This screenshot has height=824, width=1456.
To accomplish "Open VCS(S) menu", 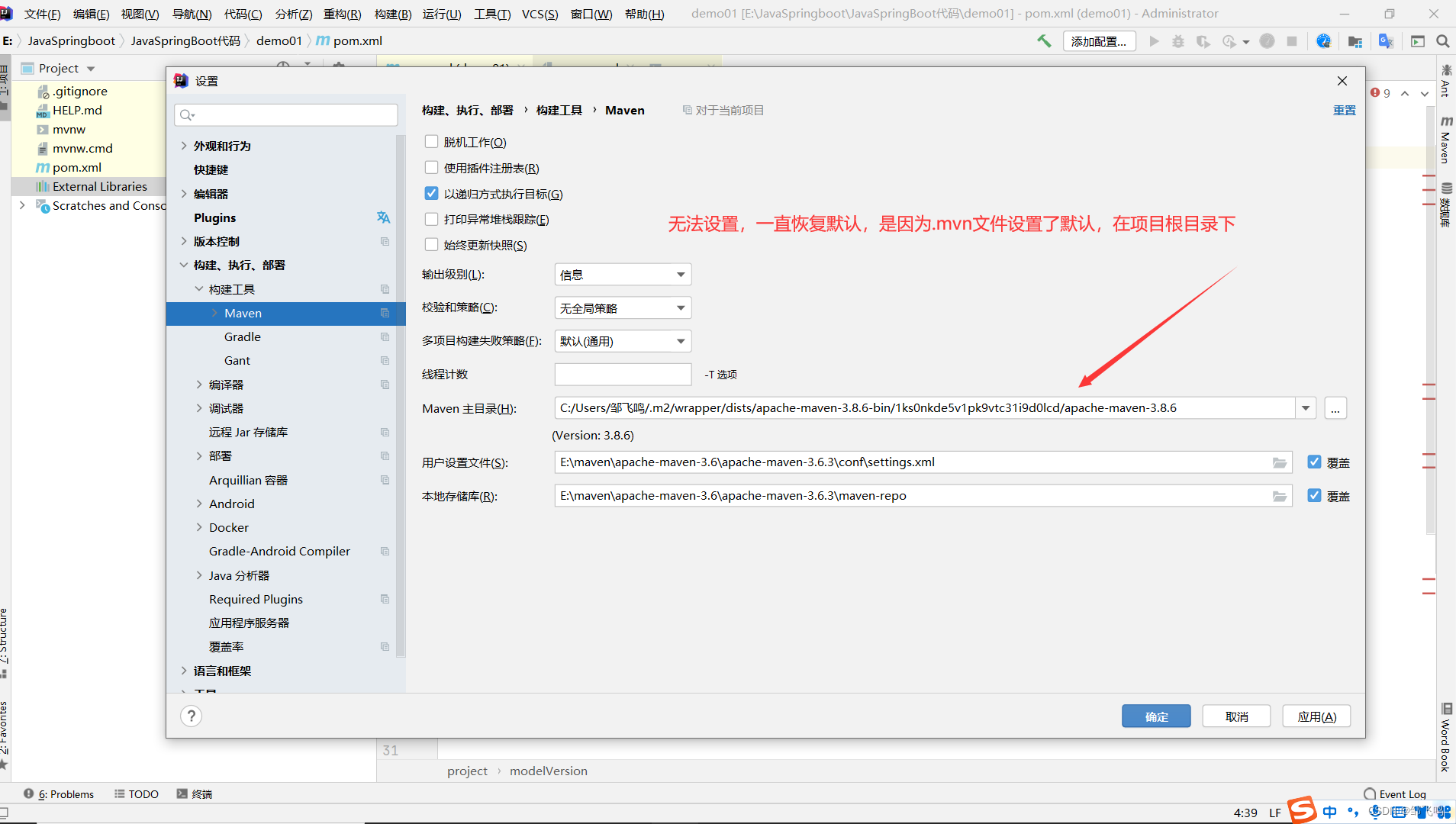I will [x=540, y=14].
